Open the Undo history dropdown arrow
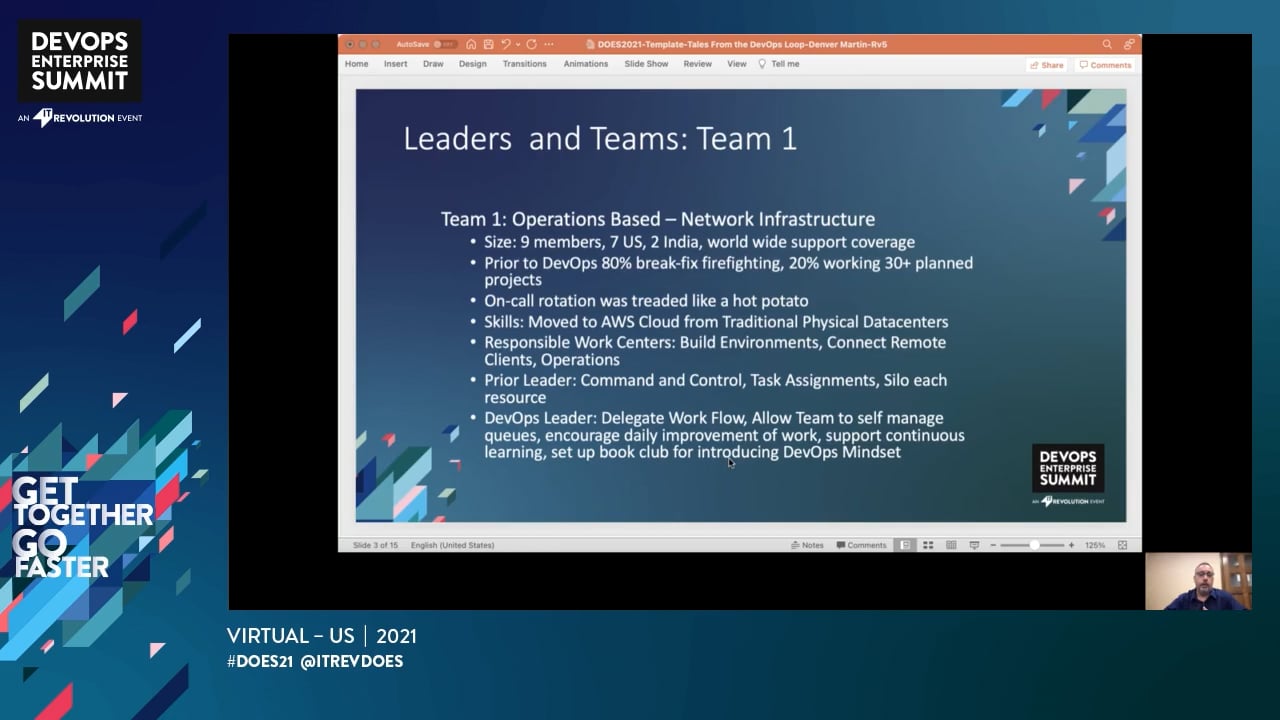This screenshot has width=1280, height=720. click(x=518, y=44)
